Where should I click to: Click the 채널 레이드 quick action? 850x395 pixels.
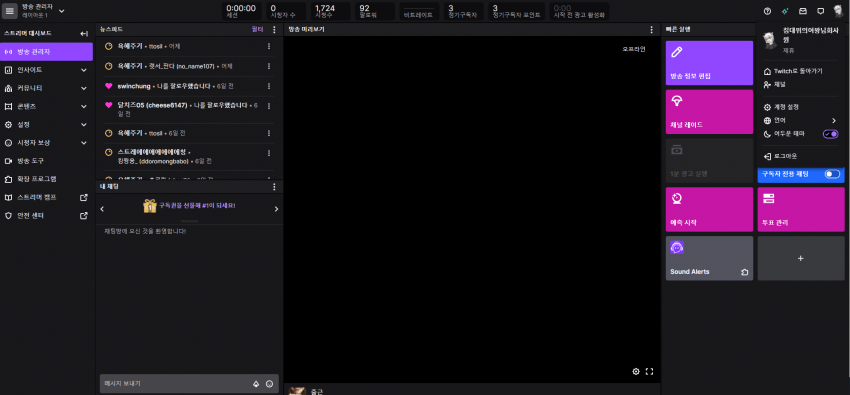click(709, 112)
